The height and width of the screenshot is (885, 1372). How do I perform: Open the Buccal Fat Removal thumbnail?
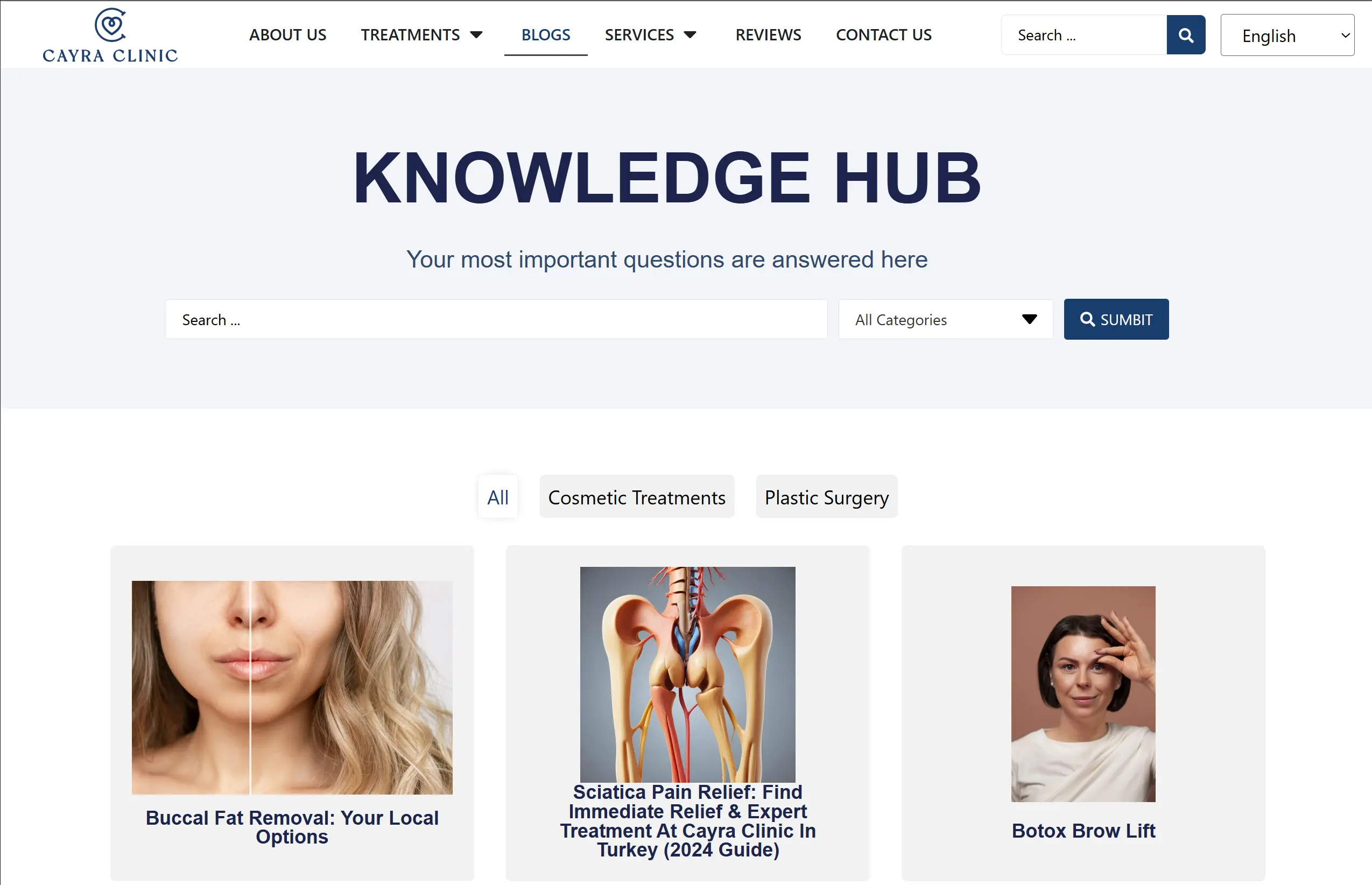coord(292,688)
